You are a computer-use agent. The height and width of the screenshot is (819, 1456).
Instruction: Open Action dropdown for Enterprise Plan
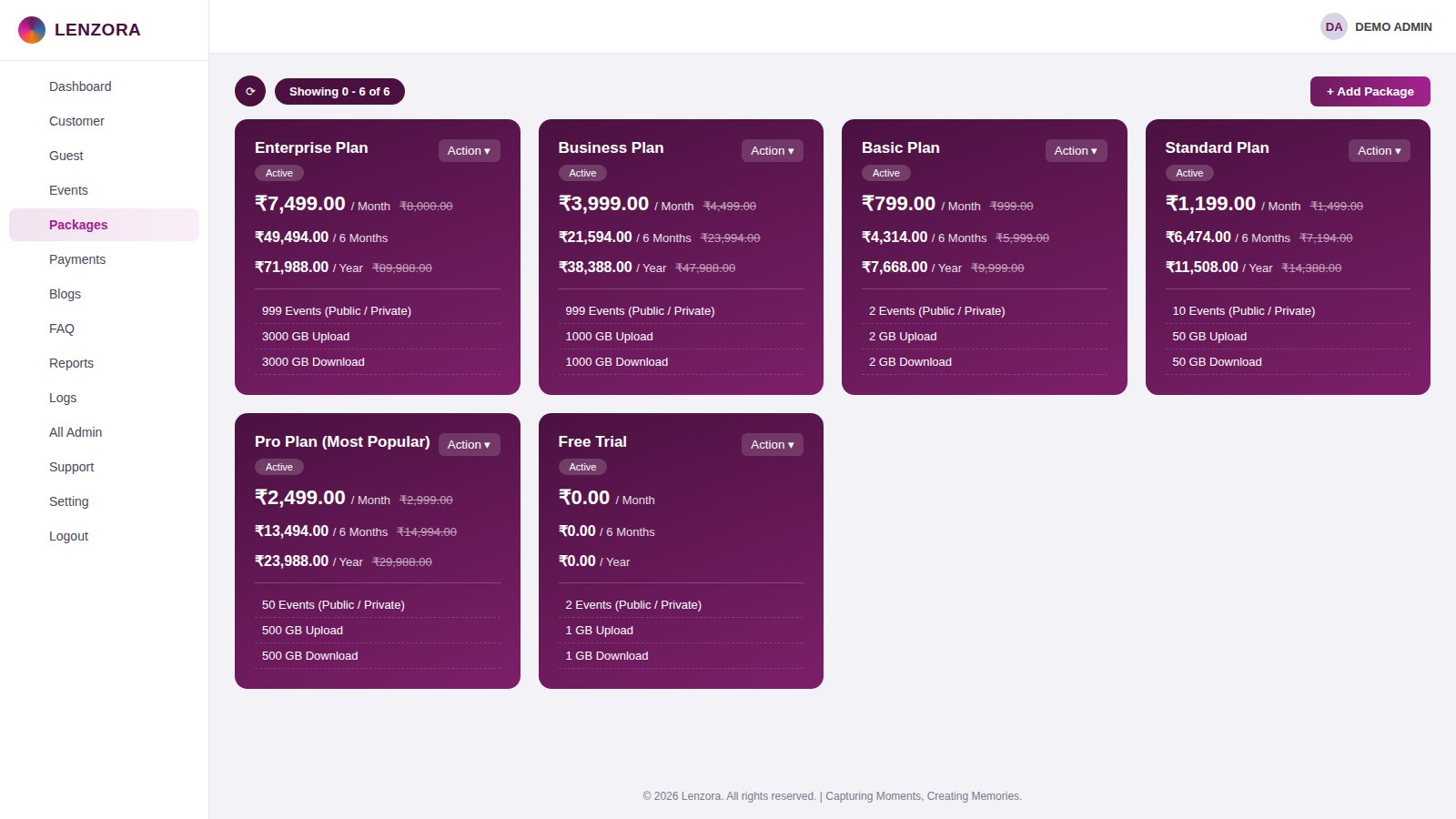point(470,151)
